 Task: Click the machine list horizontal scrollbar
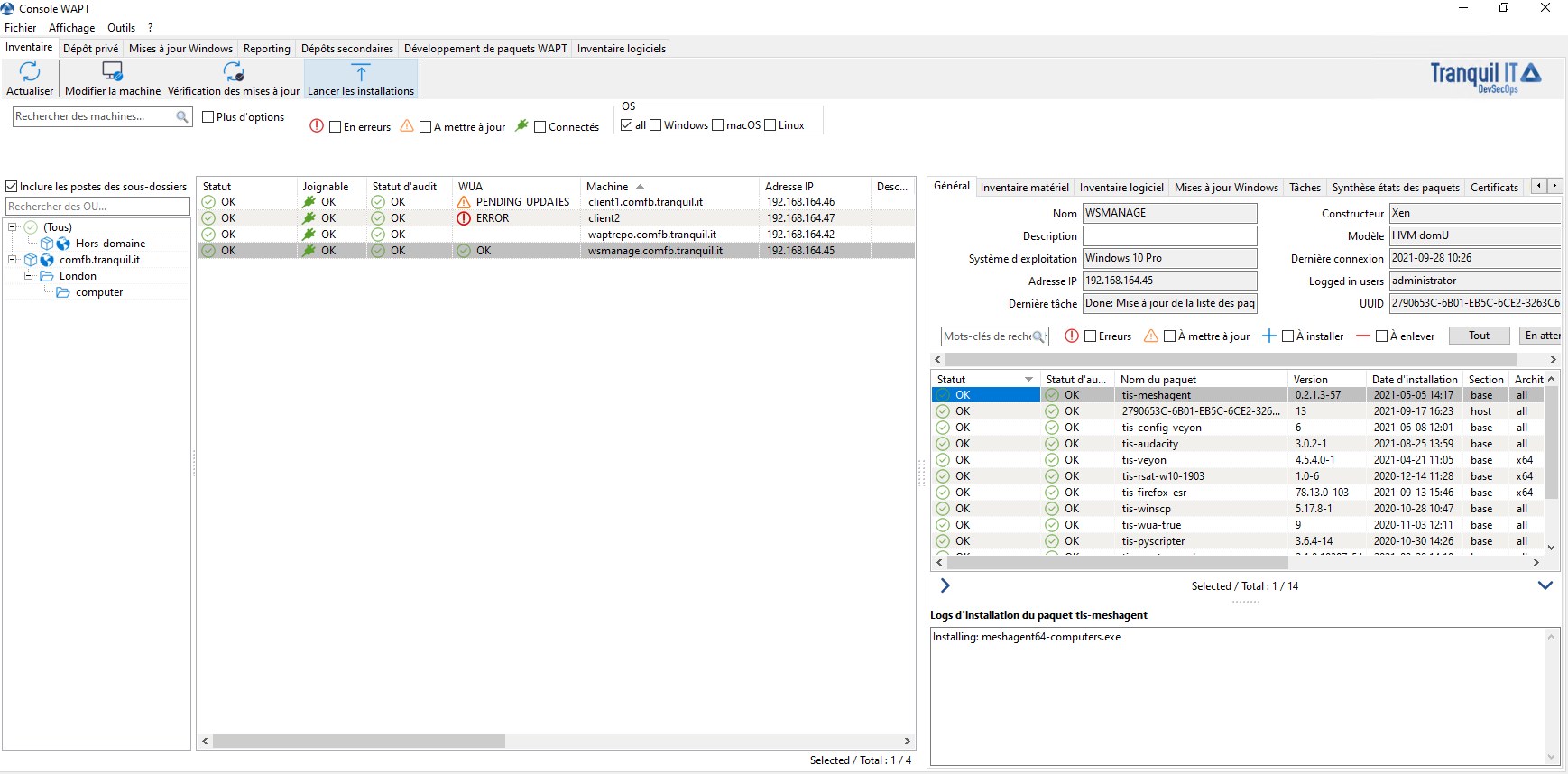pos(359,741)
